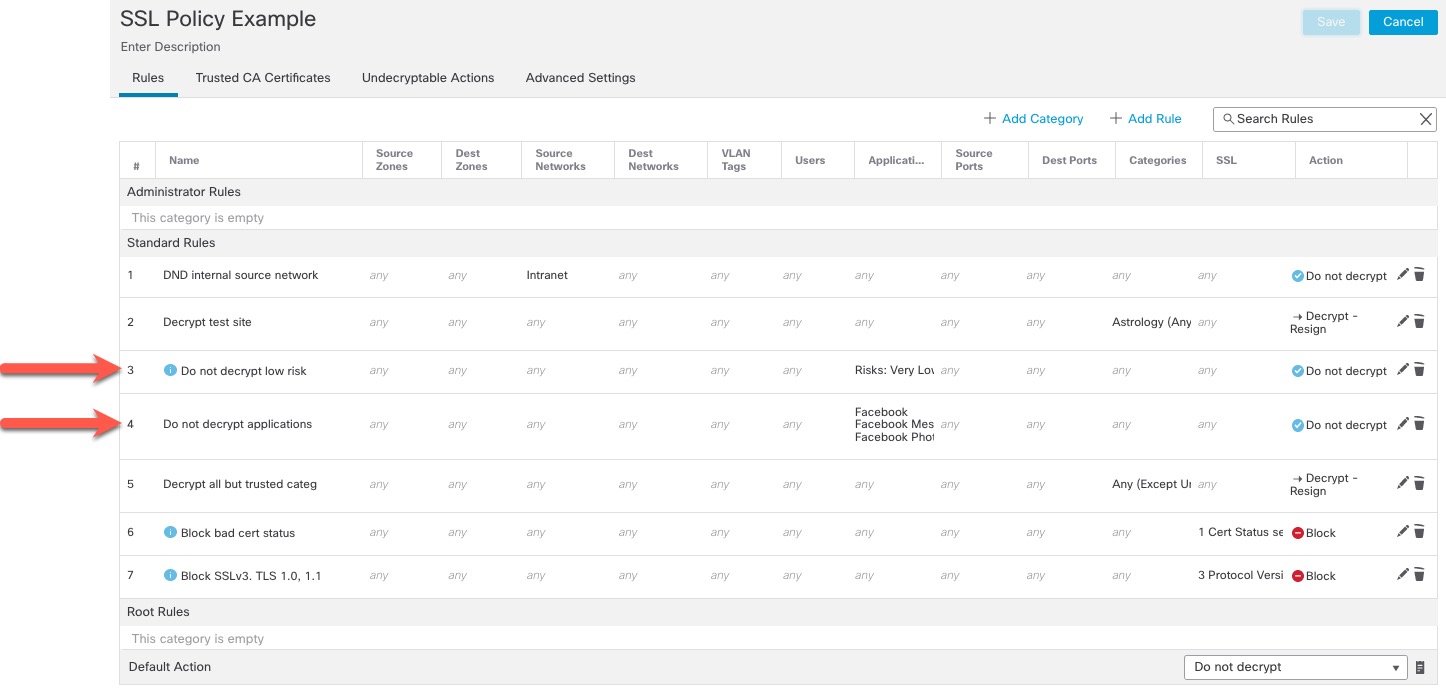Click inside the Search Rules input field

coord(1310,119)
